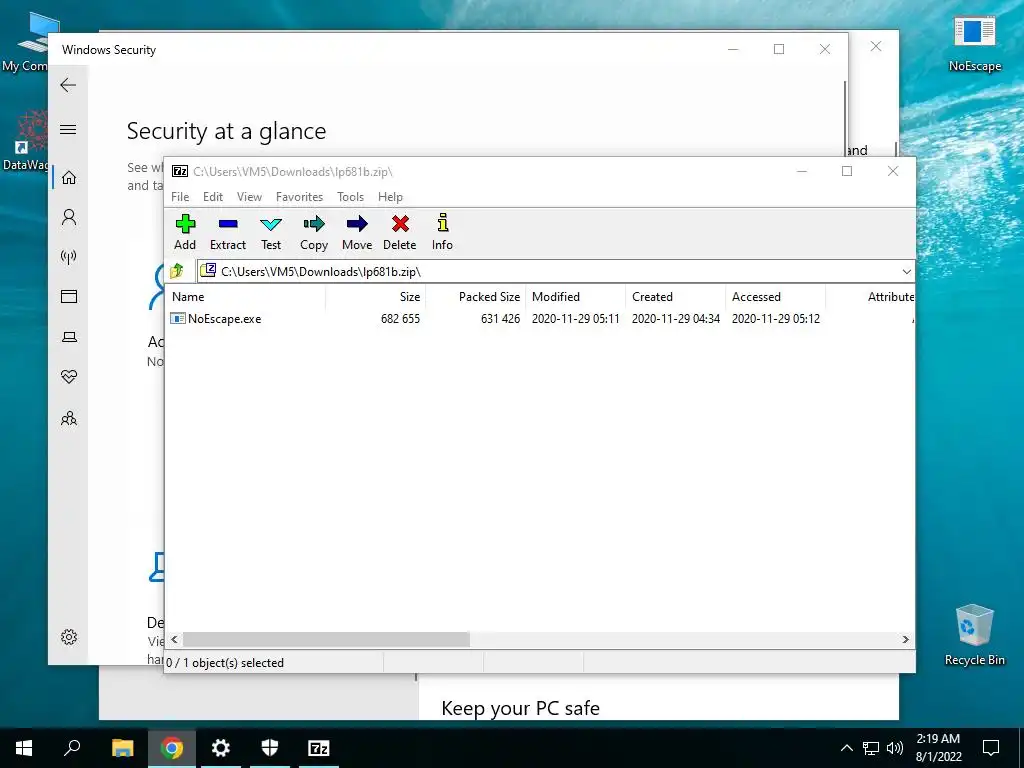The image size is (1024, 768).
Task: Open the Recycle Bin desktop icon
Action: click(x=974, y=635)
